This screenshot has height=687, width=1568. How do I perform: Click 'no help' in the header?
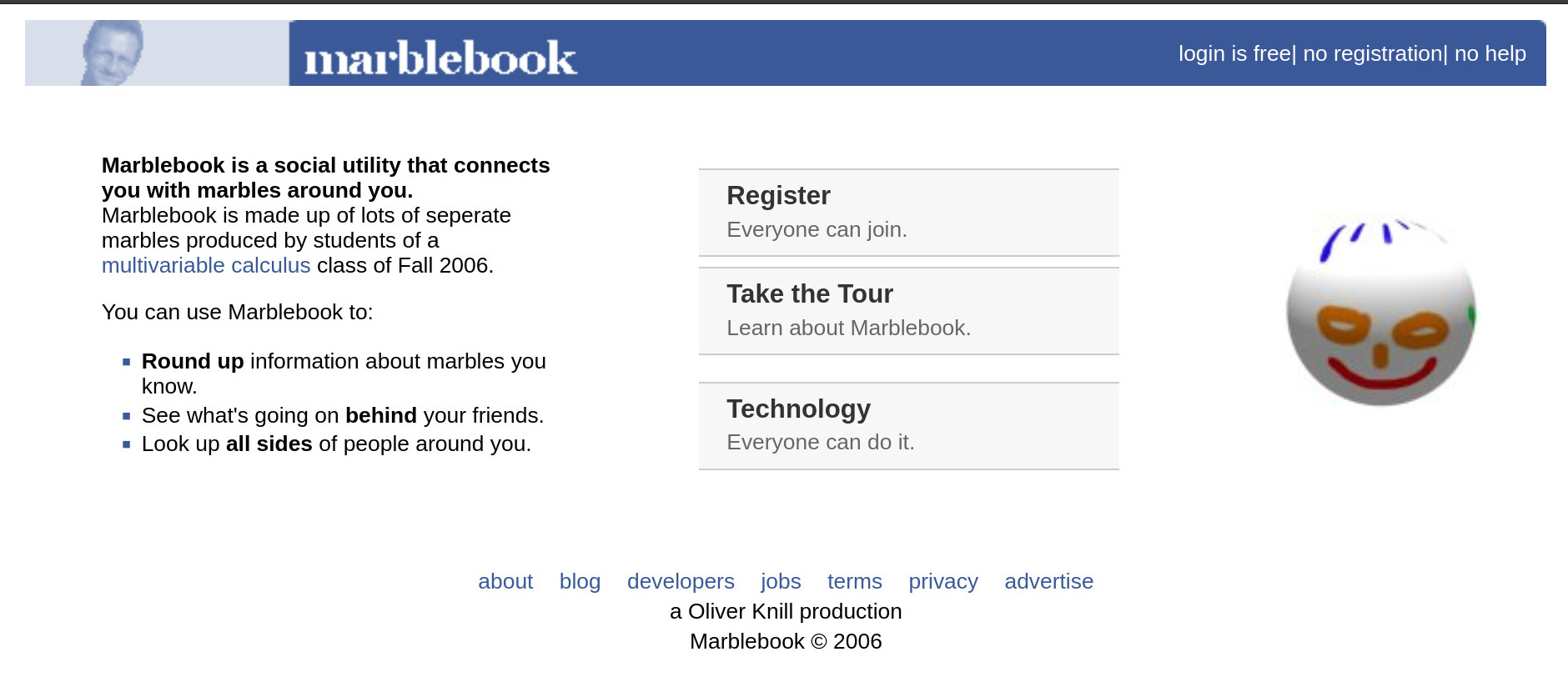1490,54
